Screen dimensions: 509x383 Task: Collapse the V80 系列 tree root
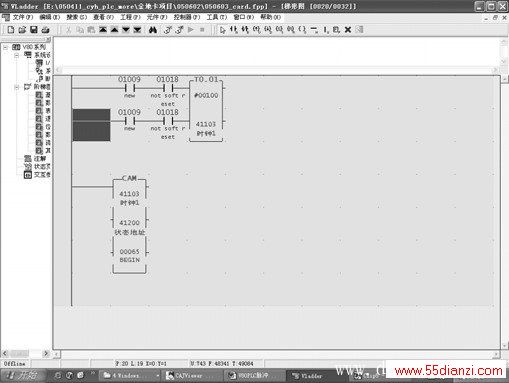[x=5, y=47]
